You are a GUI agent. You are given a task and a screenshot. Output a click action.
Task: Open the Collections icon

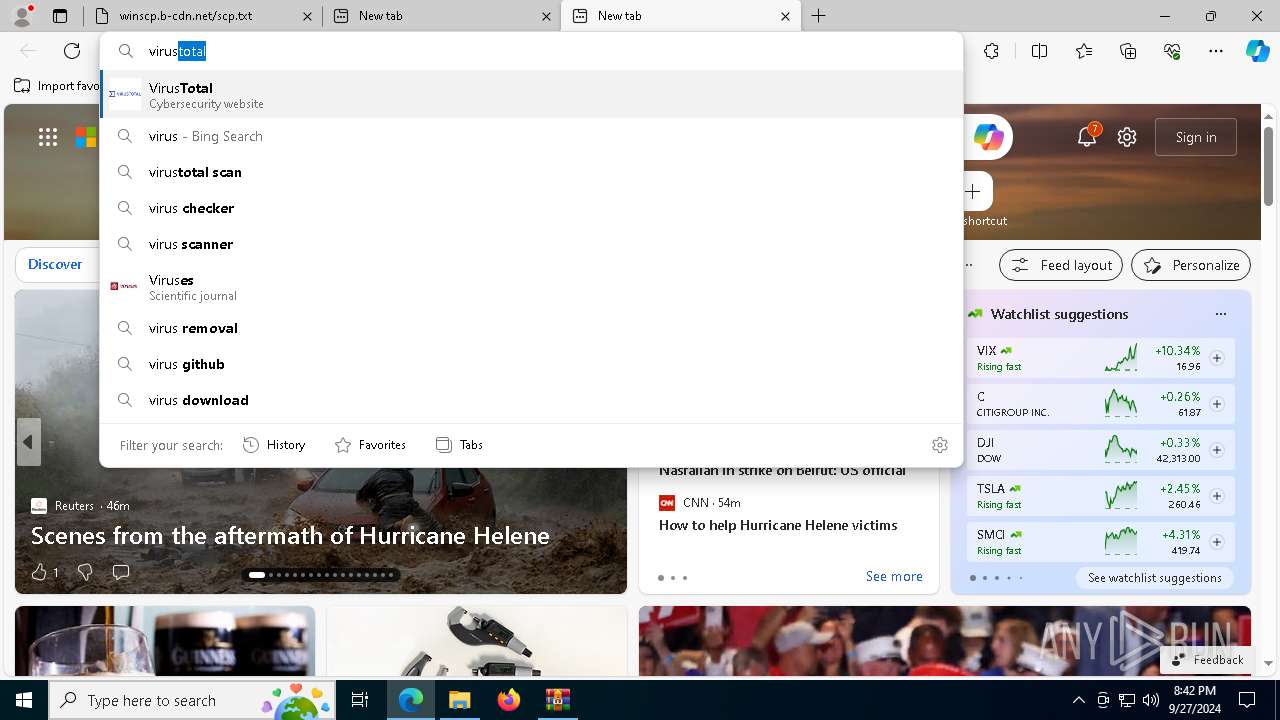click(x=1128, y=51)
